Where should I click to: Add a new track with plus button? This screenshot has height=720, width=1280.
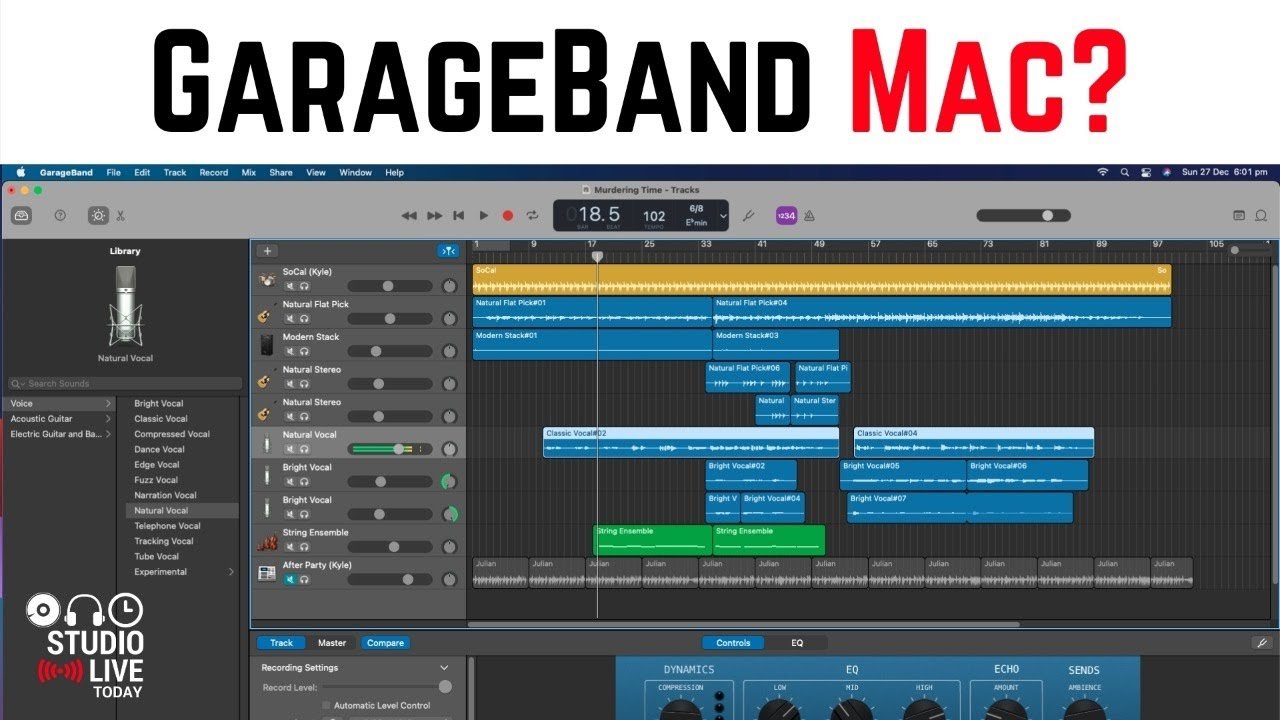coord(267,251)
